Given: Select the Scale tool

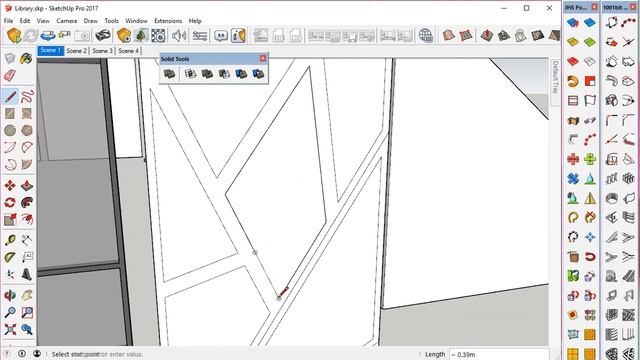Looking at the screenshot, I should click(x=10, y=220).
